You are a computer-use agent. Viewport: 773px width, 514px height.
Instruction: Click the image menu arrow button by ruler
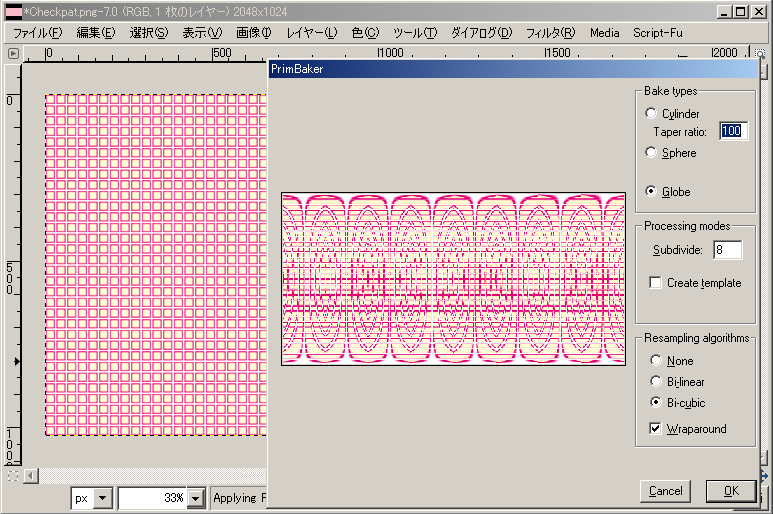13,53
